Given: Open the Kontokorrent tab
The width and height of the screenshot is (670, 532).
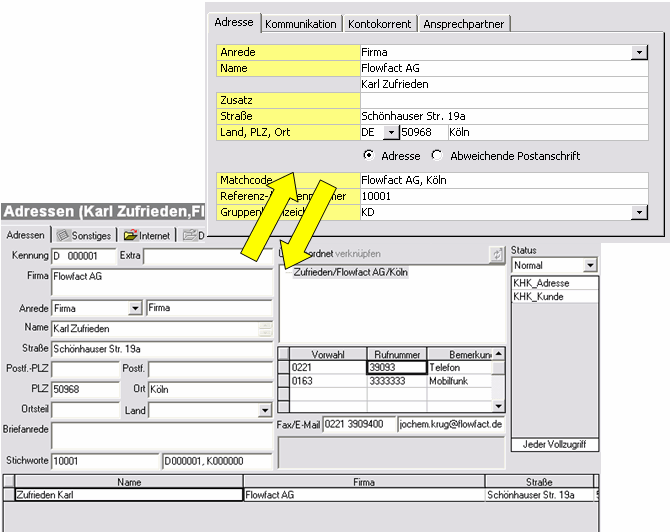Looking at the screenshot, I should (x=379, y=24).
